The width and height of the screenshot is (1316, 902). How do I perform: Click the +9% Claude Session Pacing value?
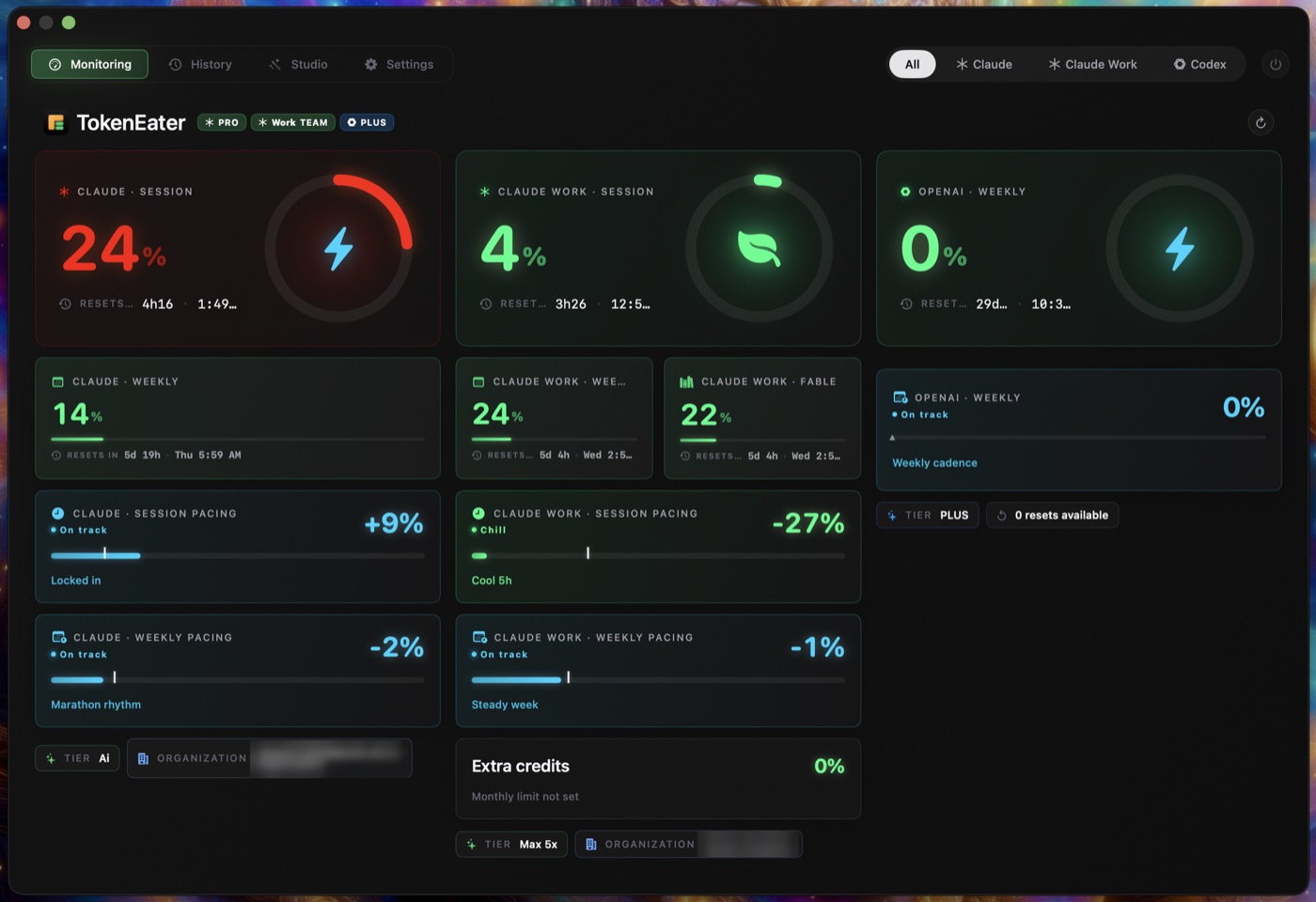[394, 523]
